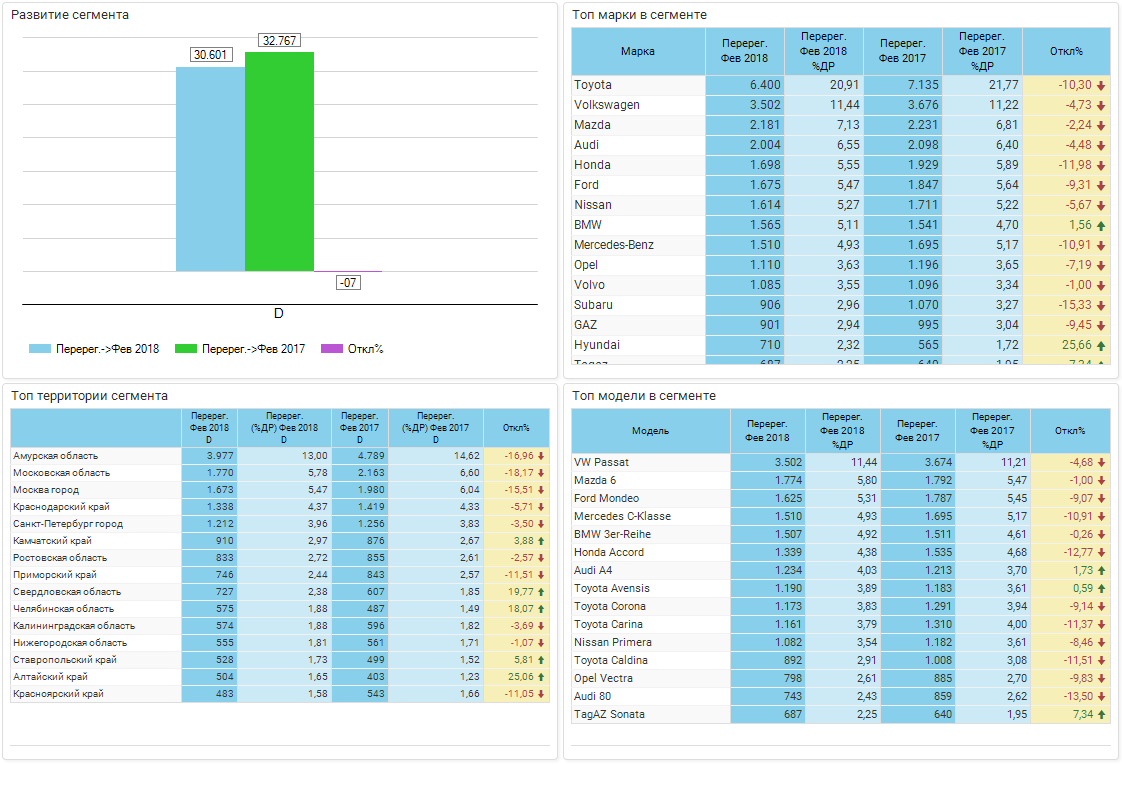Select the Московская область territory row
This screenshot has width=1122, height=793.
tap(280, 473)
